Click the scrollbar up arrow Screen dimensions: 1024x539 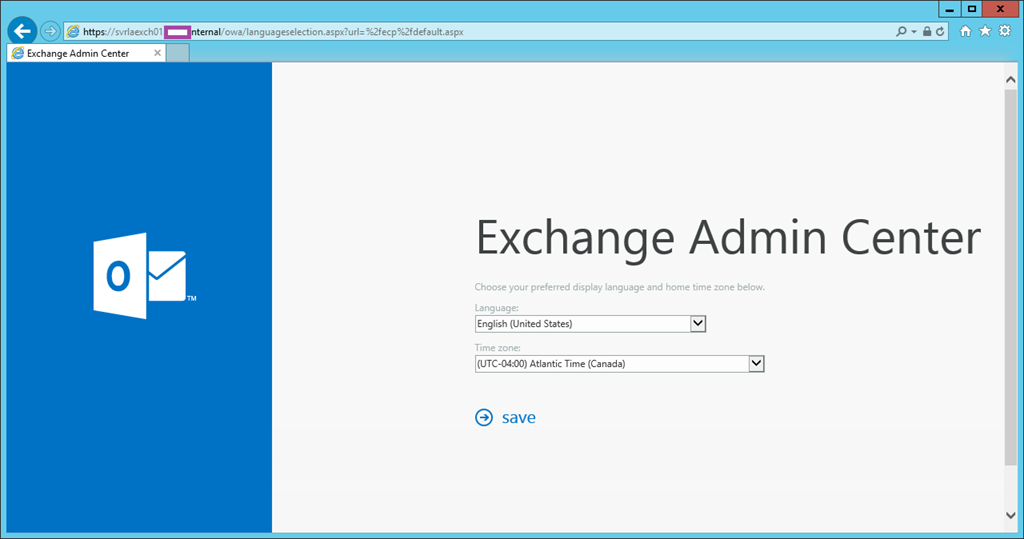coord(1010,80)
